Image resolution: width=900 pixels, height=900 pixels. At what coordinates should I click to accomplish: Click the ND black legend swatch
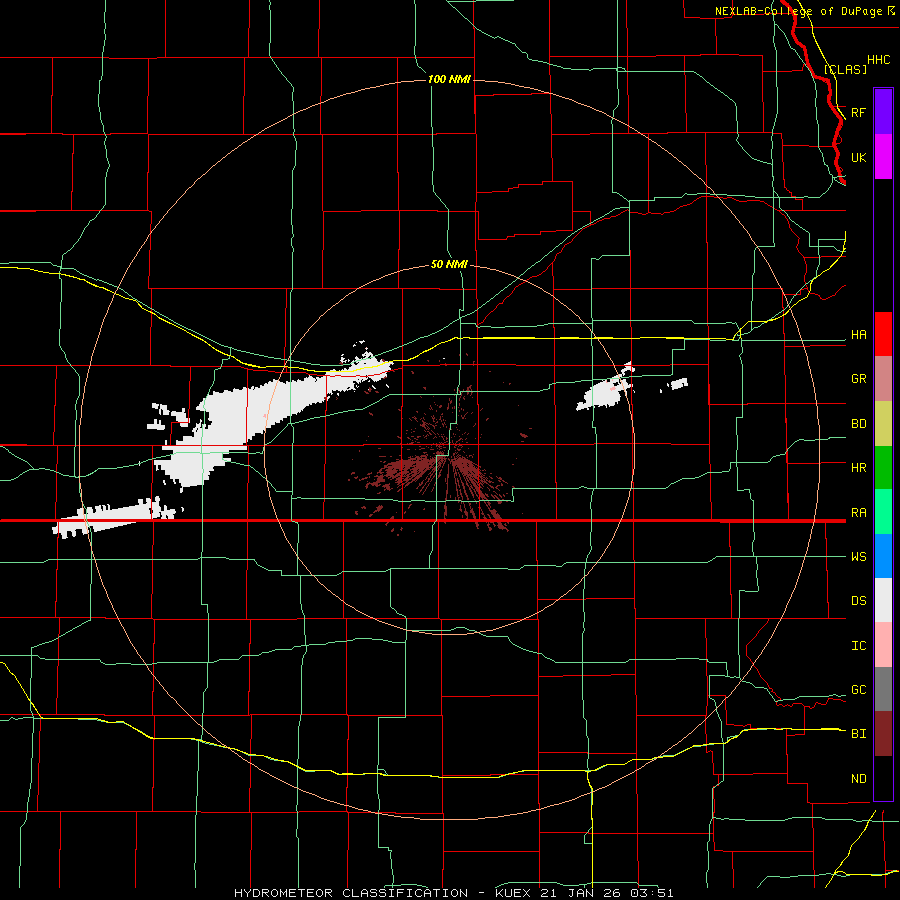(x=883, y=778)
